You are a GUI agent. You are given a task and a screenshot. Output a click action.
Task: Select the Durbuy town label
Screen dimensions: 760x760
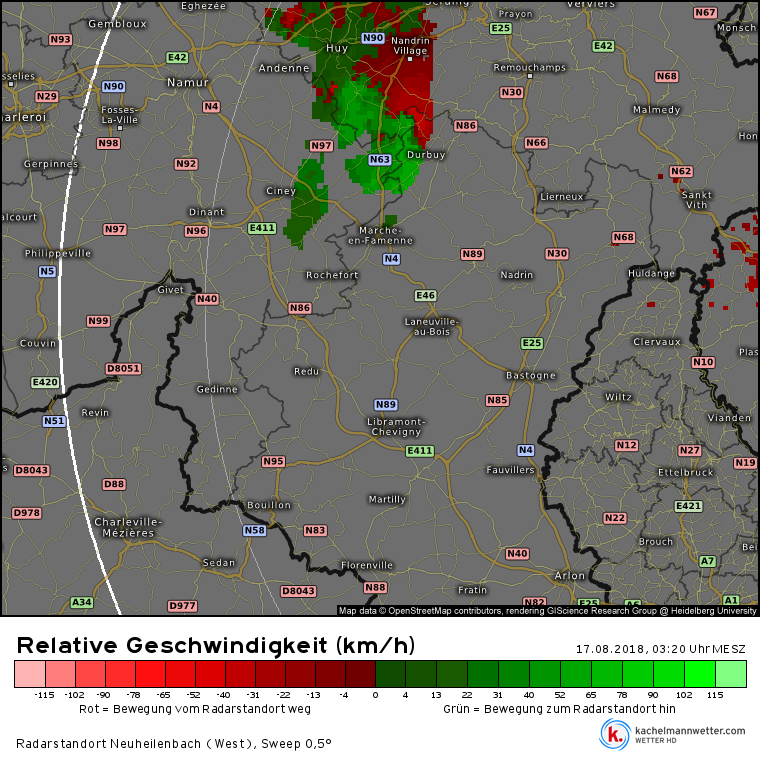pyautogui.click(x=426, y=155)
